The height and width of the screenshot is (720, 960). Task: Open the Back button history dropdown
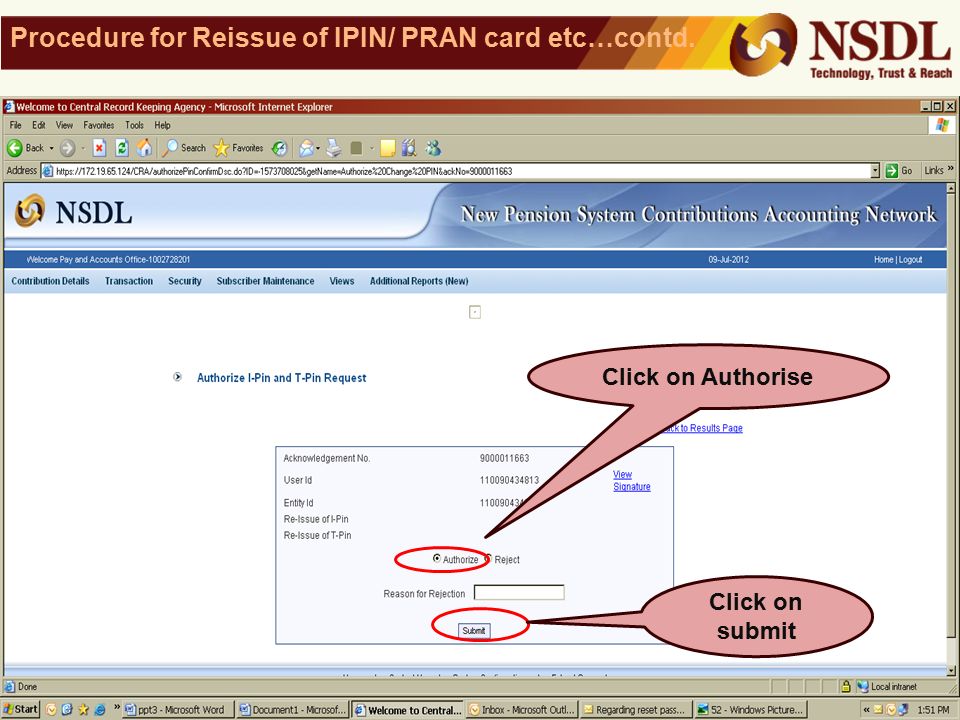click(x=51, y=148)
